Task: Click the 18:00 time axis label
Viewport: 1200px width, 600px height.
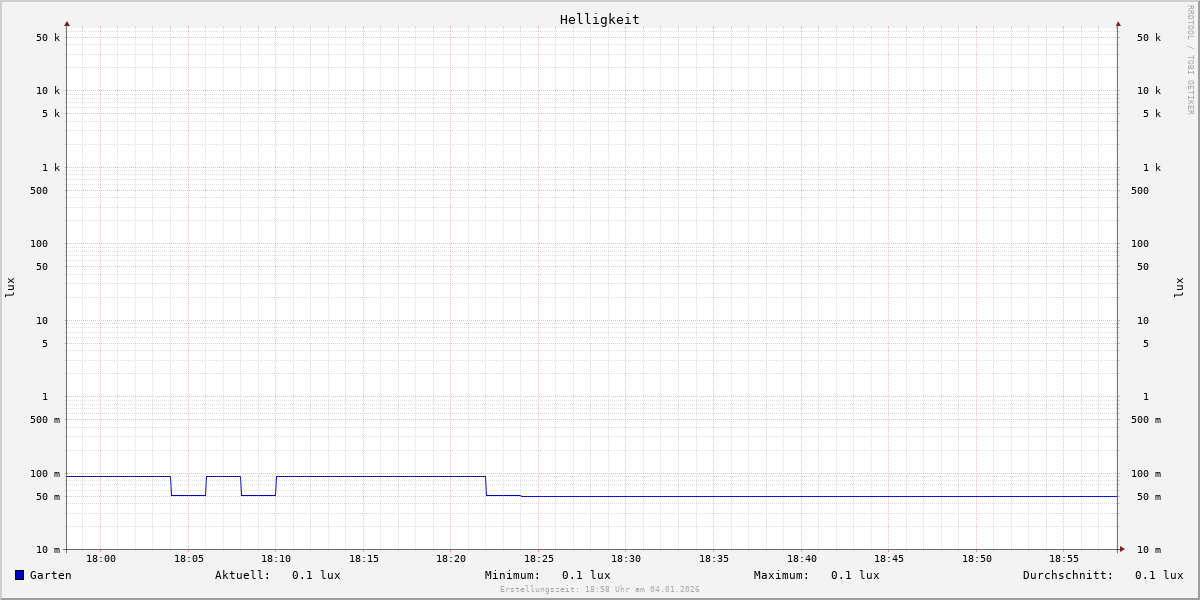Action: 101,559
